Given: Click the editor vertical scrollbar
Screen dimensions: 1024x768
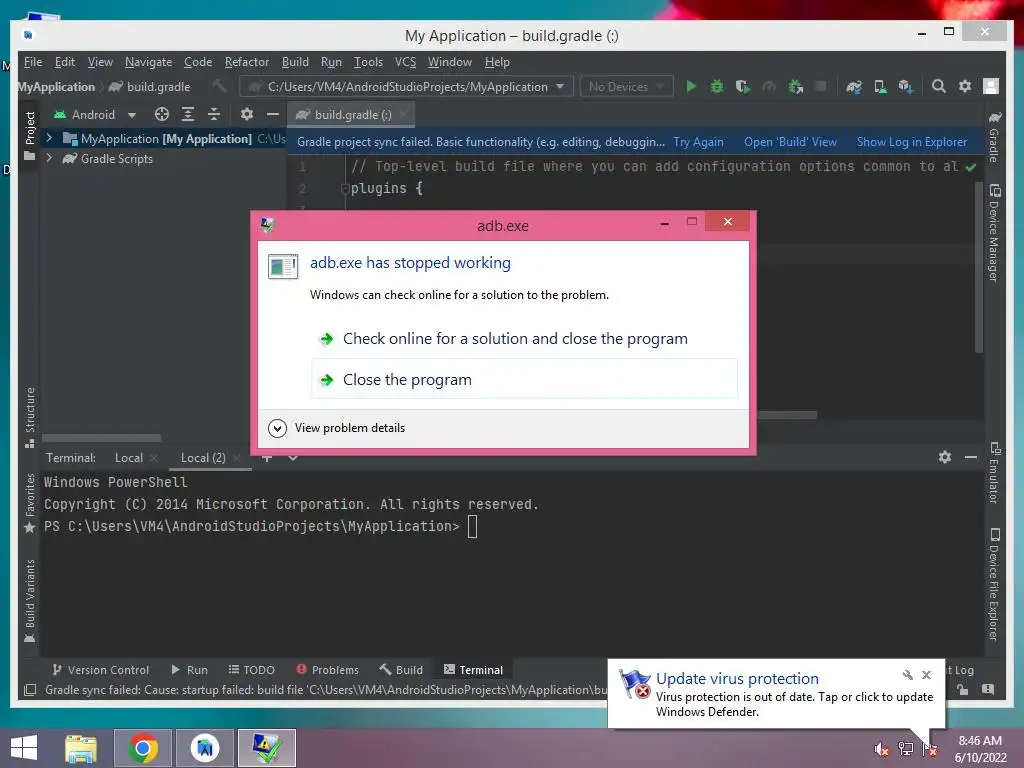Looking at the screenshot, I should [979, 266].
